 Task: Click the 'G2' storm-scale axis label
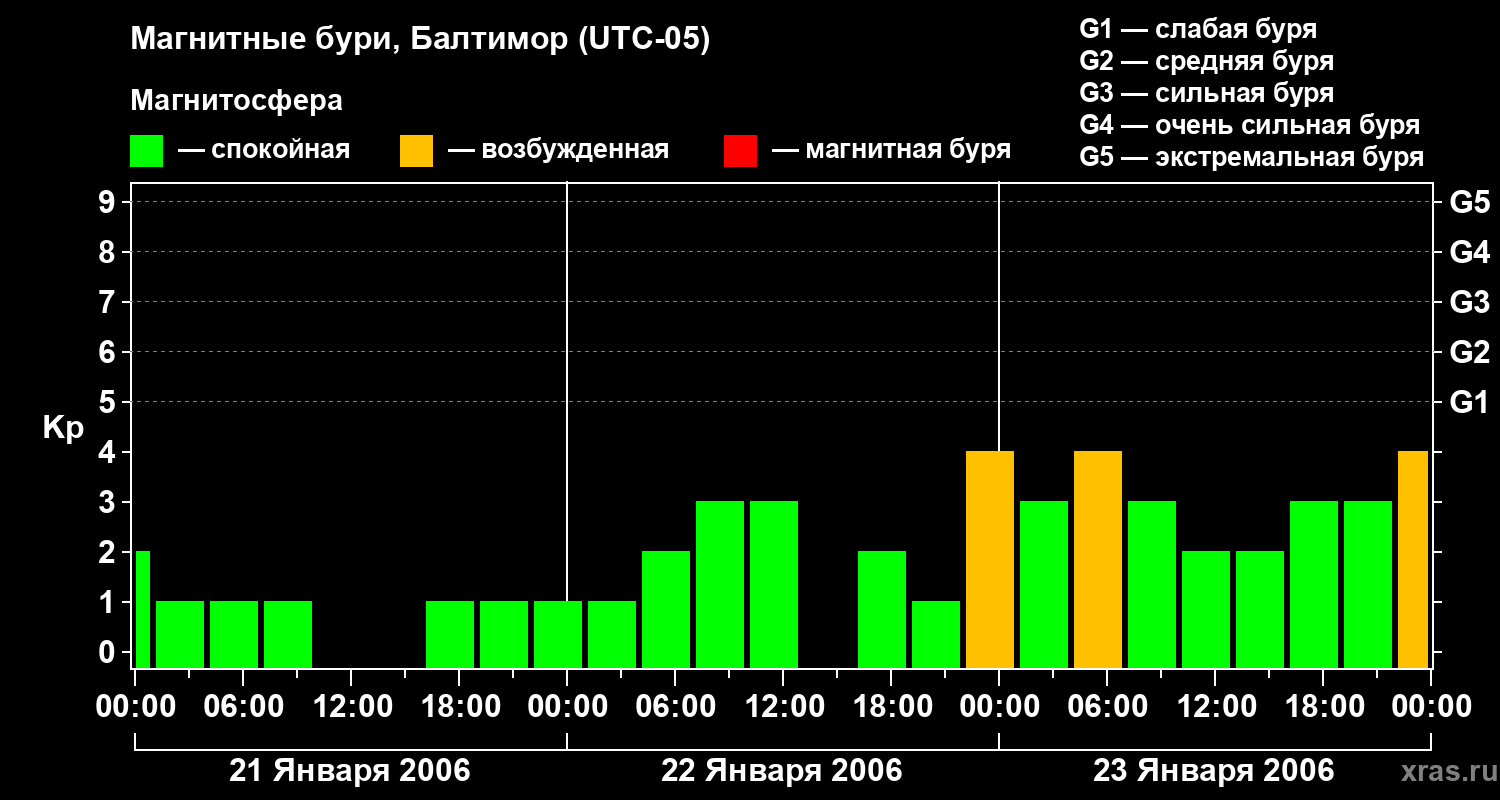click(x=1469, y=352)
